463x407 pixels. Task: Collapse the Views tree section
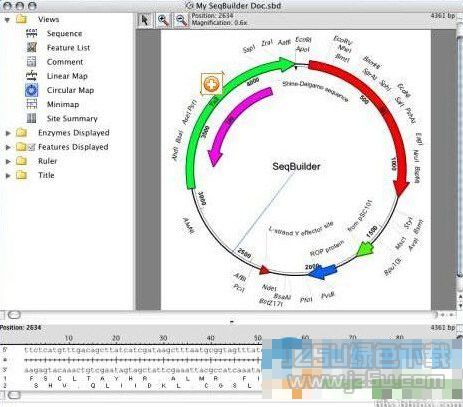click(7, 20)
